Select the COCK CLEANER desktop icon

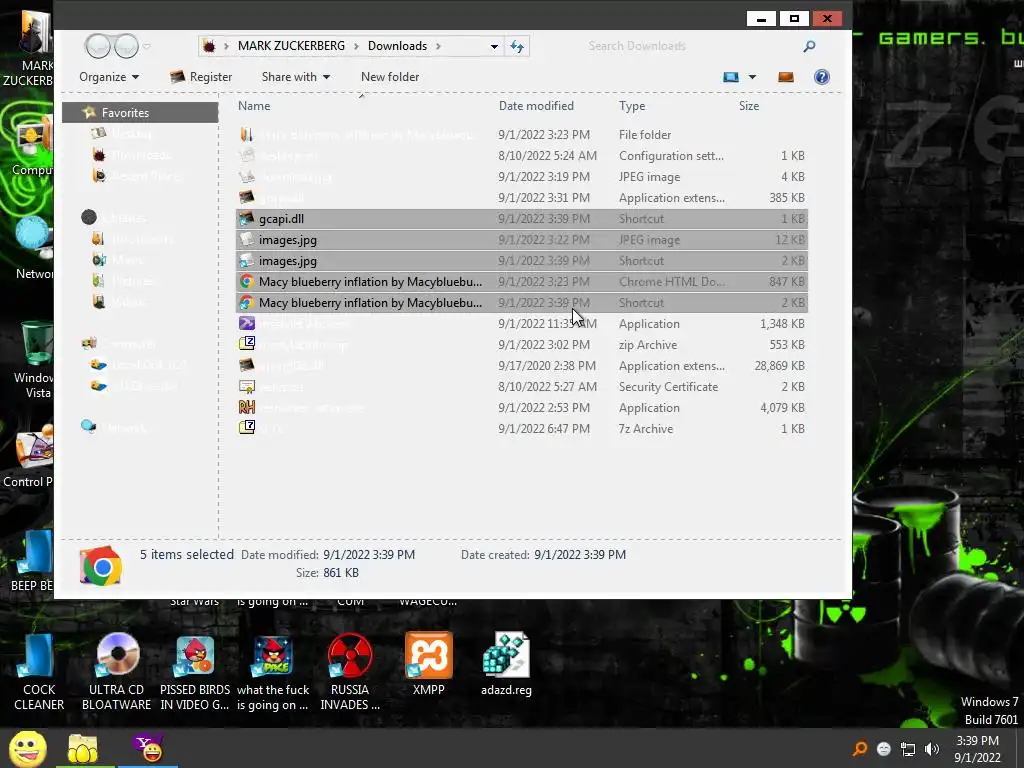39,672
